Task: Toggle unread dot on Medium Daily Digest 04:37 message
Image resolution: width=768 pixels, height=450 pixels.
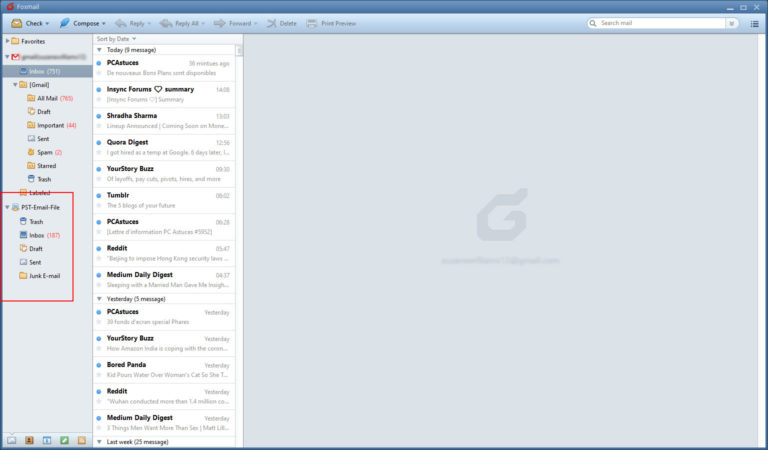Action: tap(99, 275)
